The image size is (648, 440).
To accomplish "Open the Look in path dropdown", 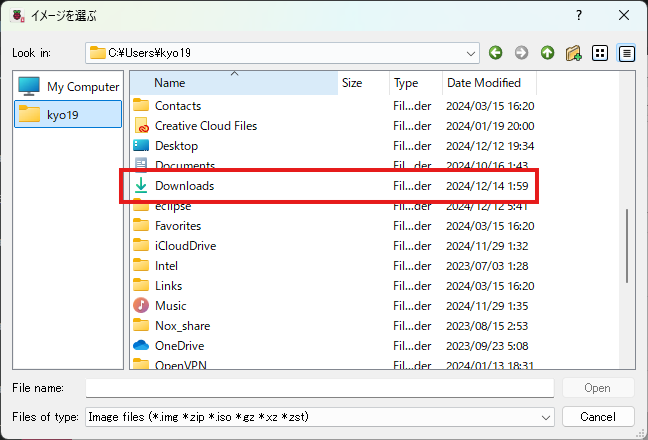I will (x=470, y=53).
